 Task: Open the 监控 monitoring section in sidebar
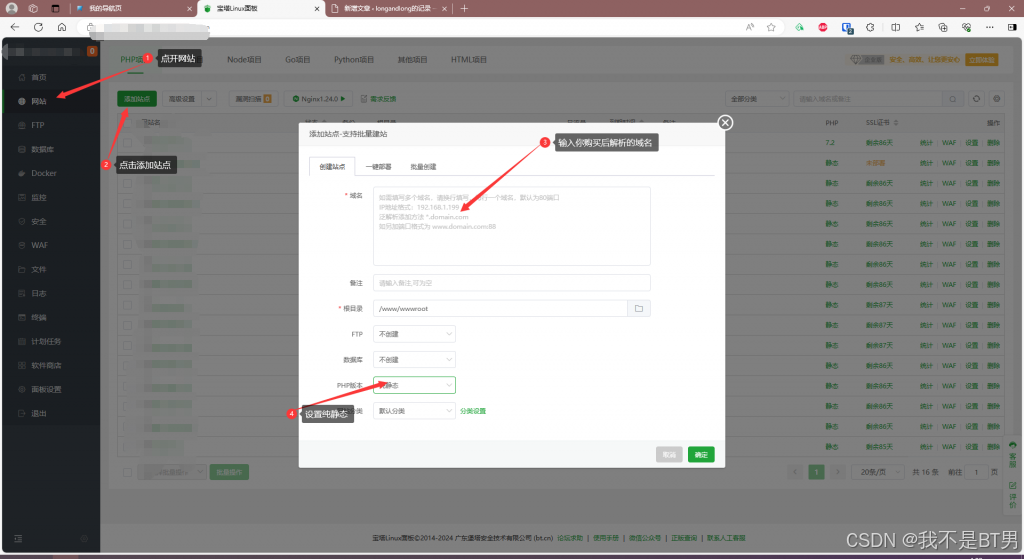coord(39,197)
